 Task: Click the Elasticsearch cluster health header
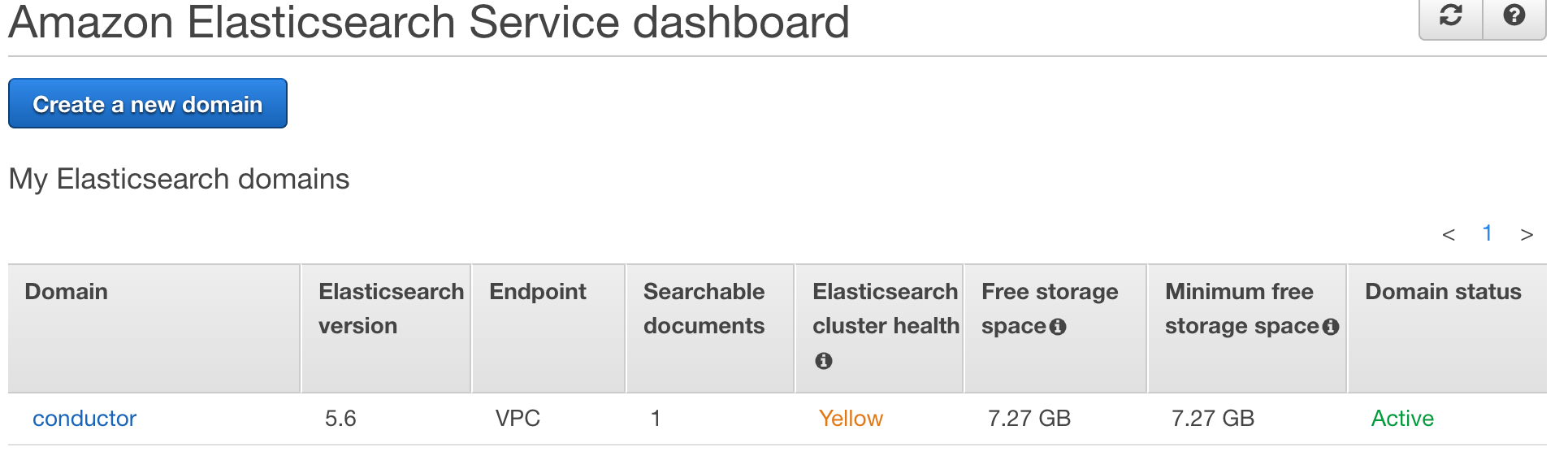coord(886,309)
